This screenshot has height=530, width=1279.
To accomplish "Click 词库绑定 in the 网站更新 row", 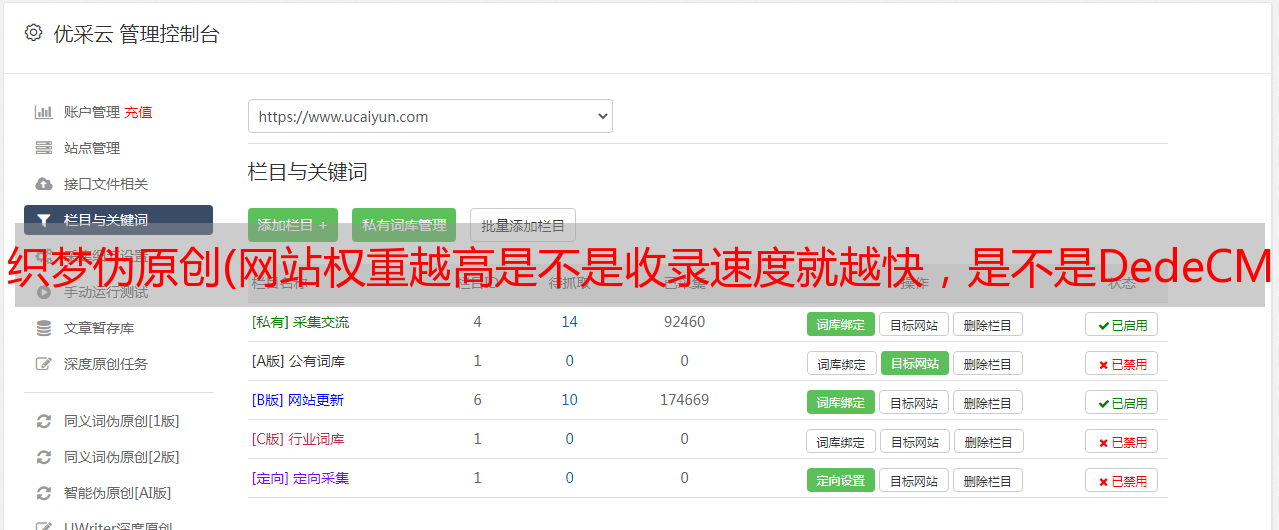I will (841, 402).
